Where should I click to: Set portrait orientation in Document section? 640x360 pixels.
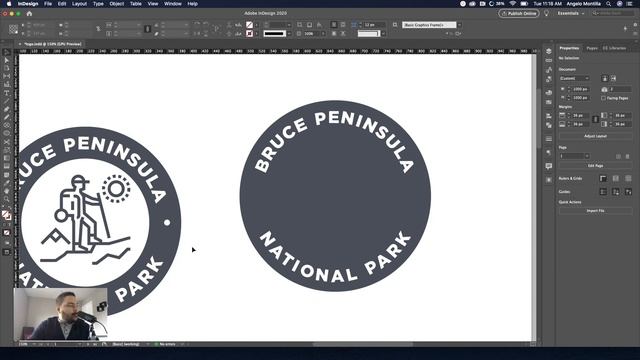pos(605,78)
